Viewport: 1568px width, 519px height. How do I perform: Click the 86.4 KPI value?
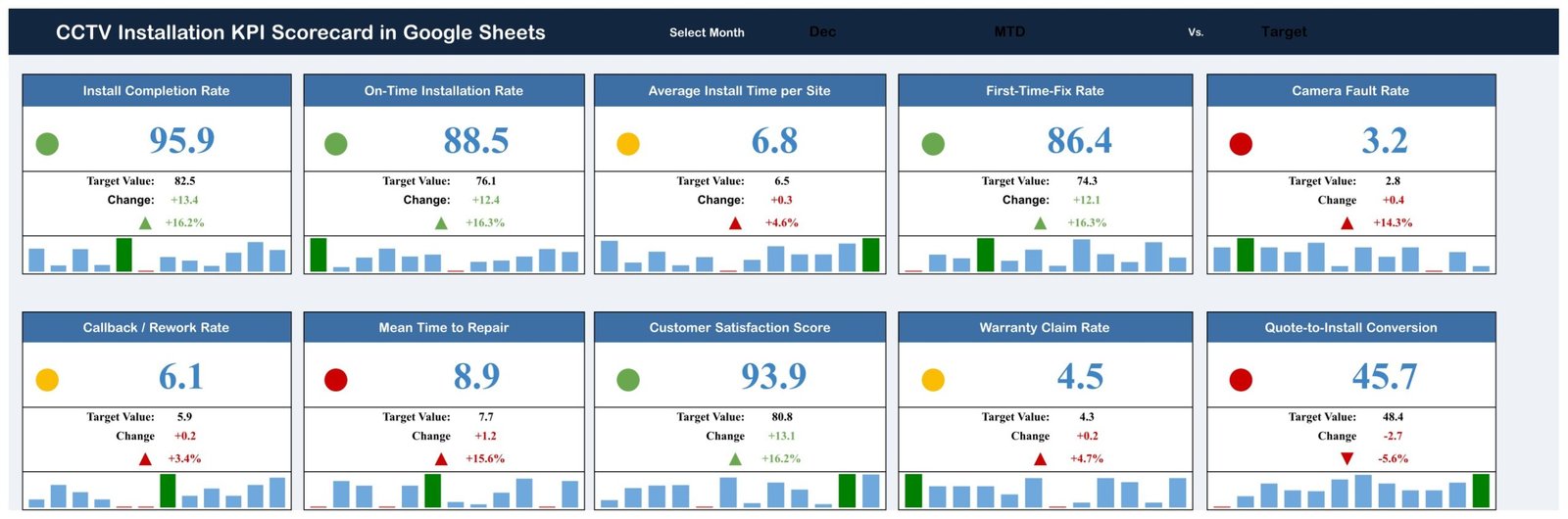click(x=1079, y=141)
